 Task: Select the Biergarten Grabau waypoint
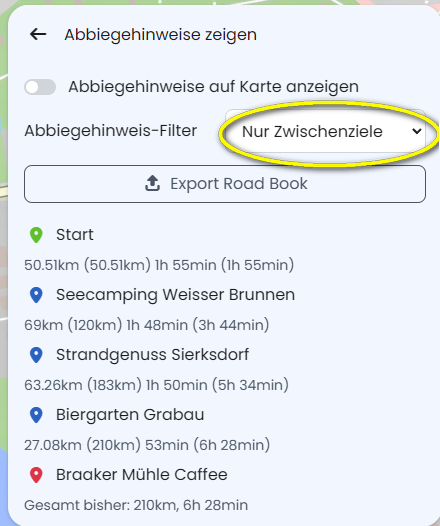pos(130,415)
